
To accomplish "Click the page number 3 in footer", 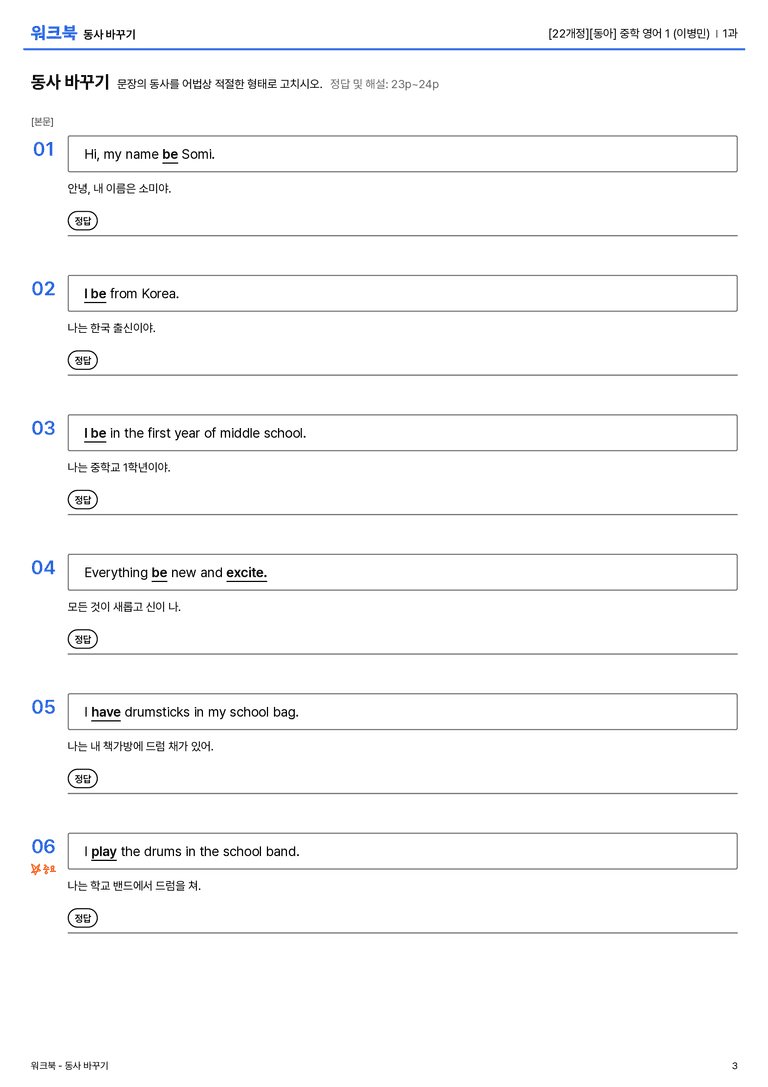I will (734, 1066).
